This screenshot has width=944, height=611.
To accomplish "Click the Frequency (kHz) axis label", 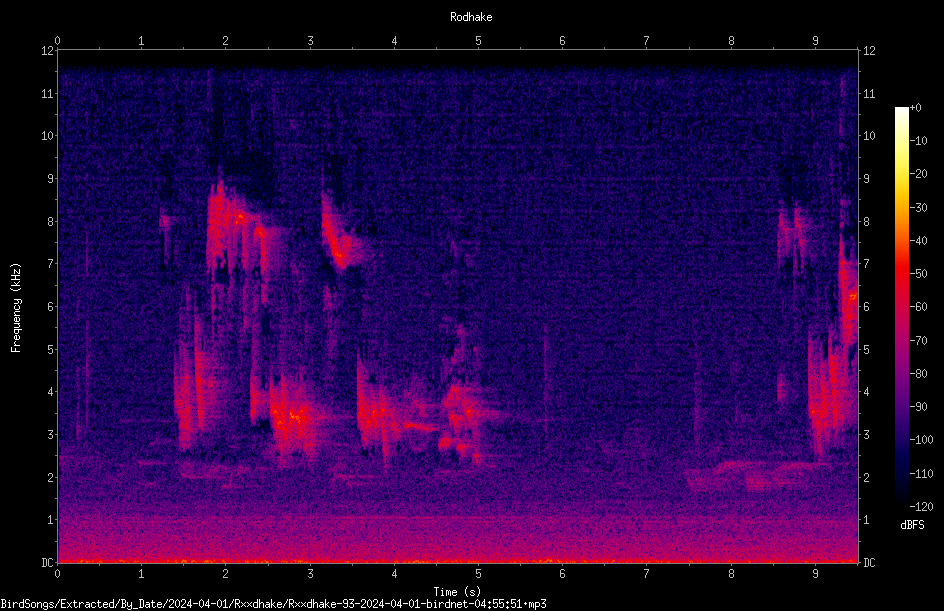I will point(16,308).
